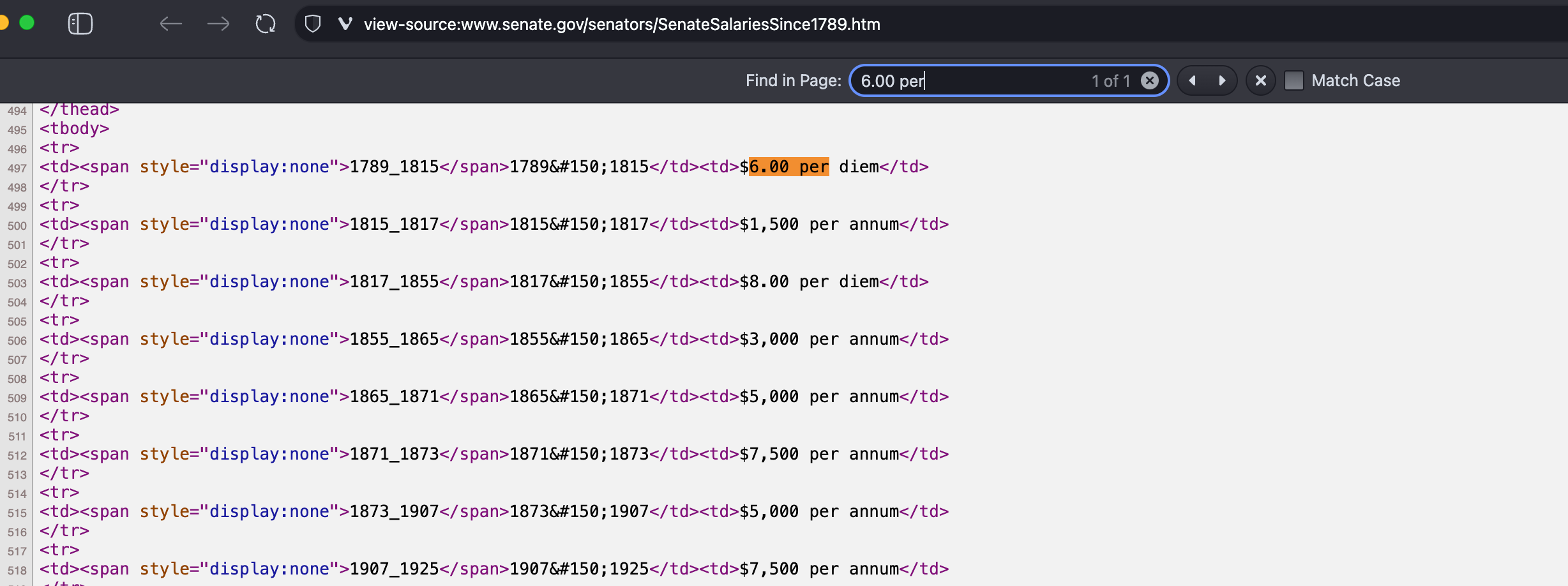Click the Match Case label text
Viewport: 1568px width, 586px height.
point(1355,80)
